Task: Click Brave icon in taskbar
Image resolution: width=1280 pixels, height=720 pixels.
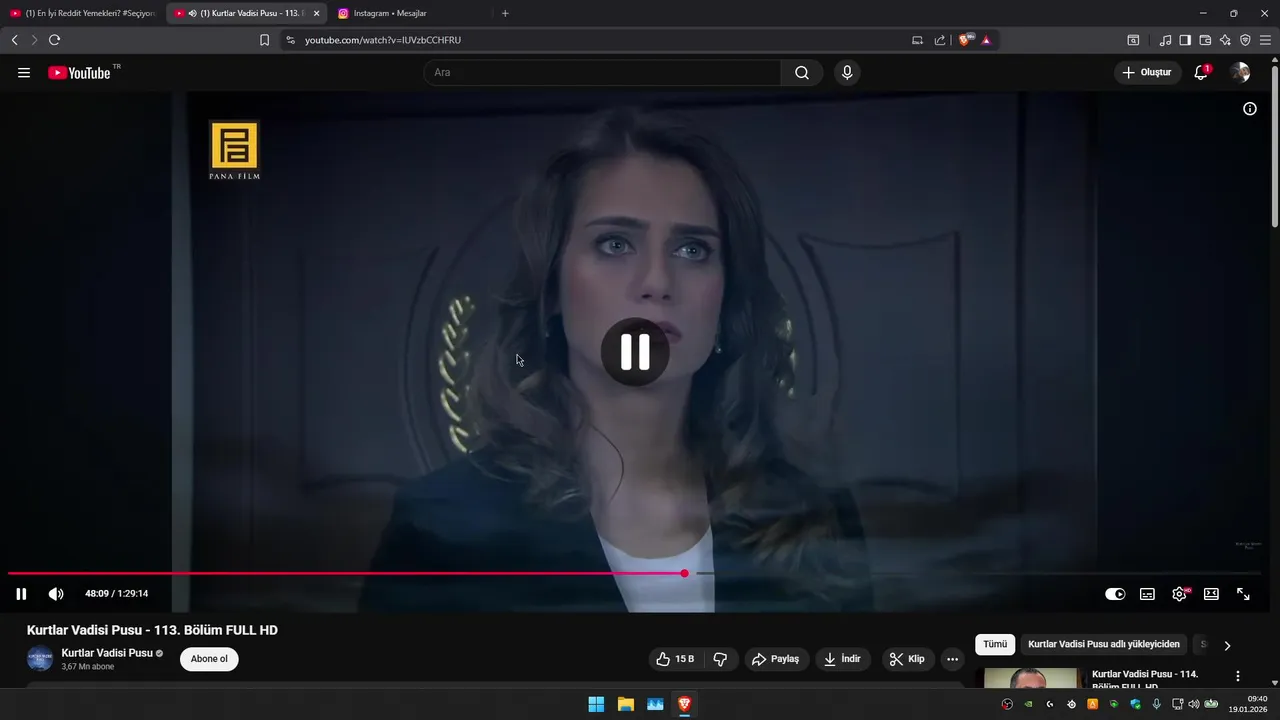Action: (684, 704)
